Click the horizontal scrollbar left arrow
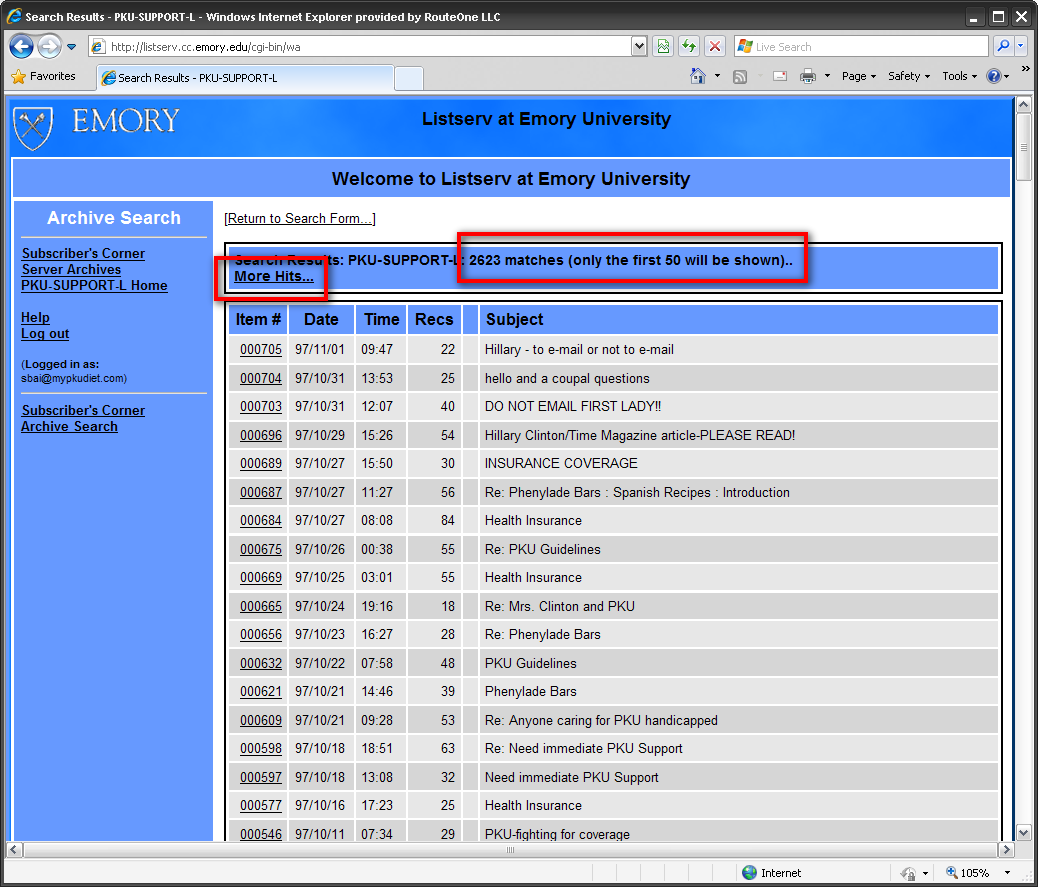Viewport: 1038px width, 887px height. point(14,849)
